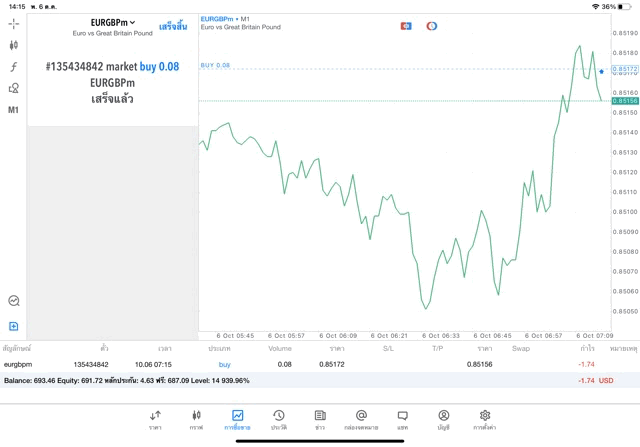This screenshot has height=447, width=640.
Task: Open การตั้งค่า (Settings) tab
Action: click(x=485, y=419)
